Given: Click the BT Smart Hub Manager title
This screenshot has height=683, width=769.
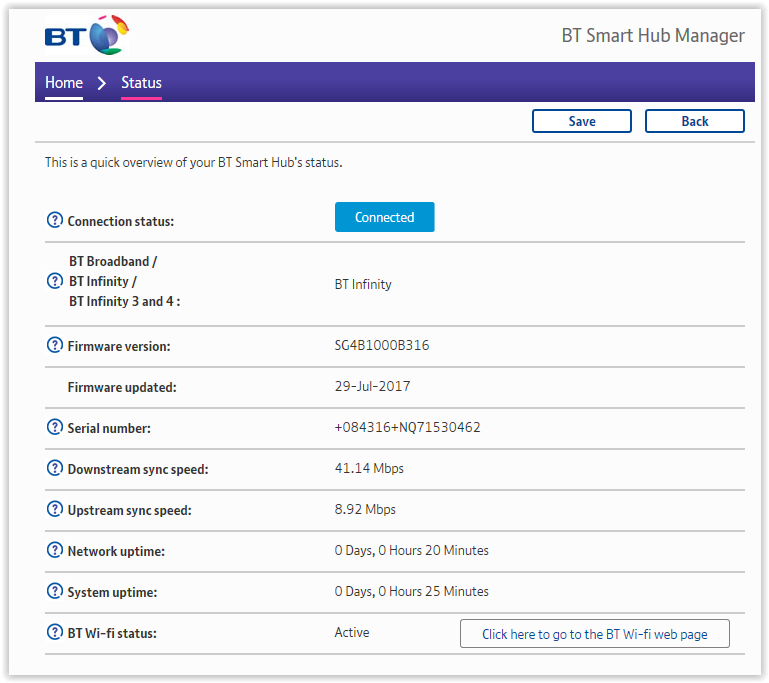Looking at the screenshot, I should click(653, 36).
